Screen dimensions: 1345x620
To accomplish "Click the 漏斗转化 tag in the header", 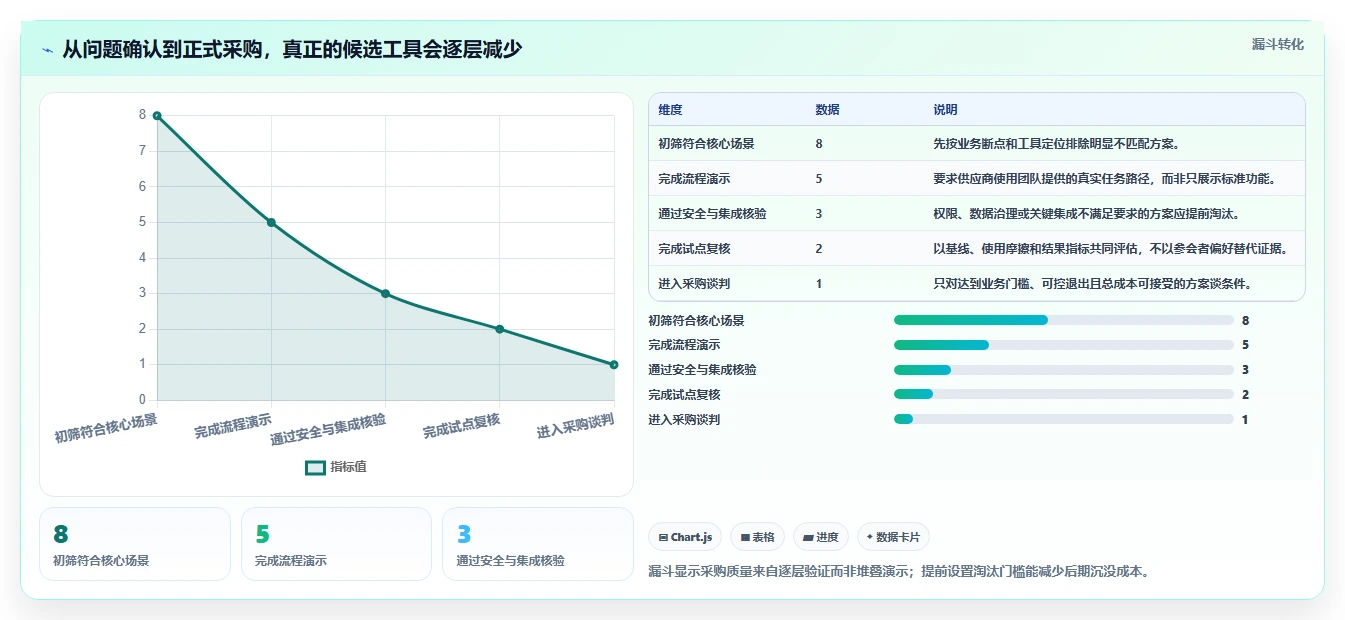I will point(1277,45).
